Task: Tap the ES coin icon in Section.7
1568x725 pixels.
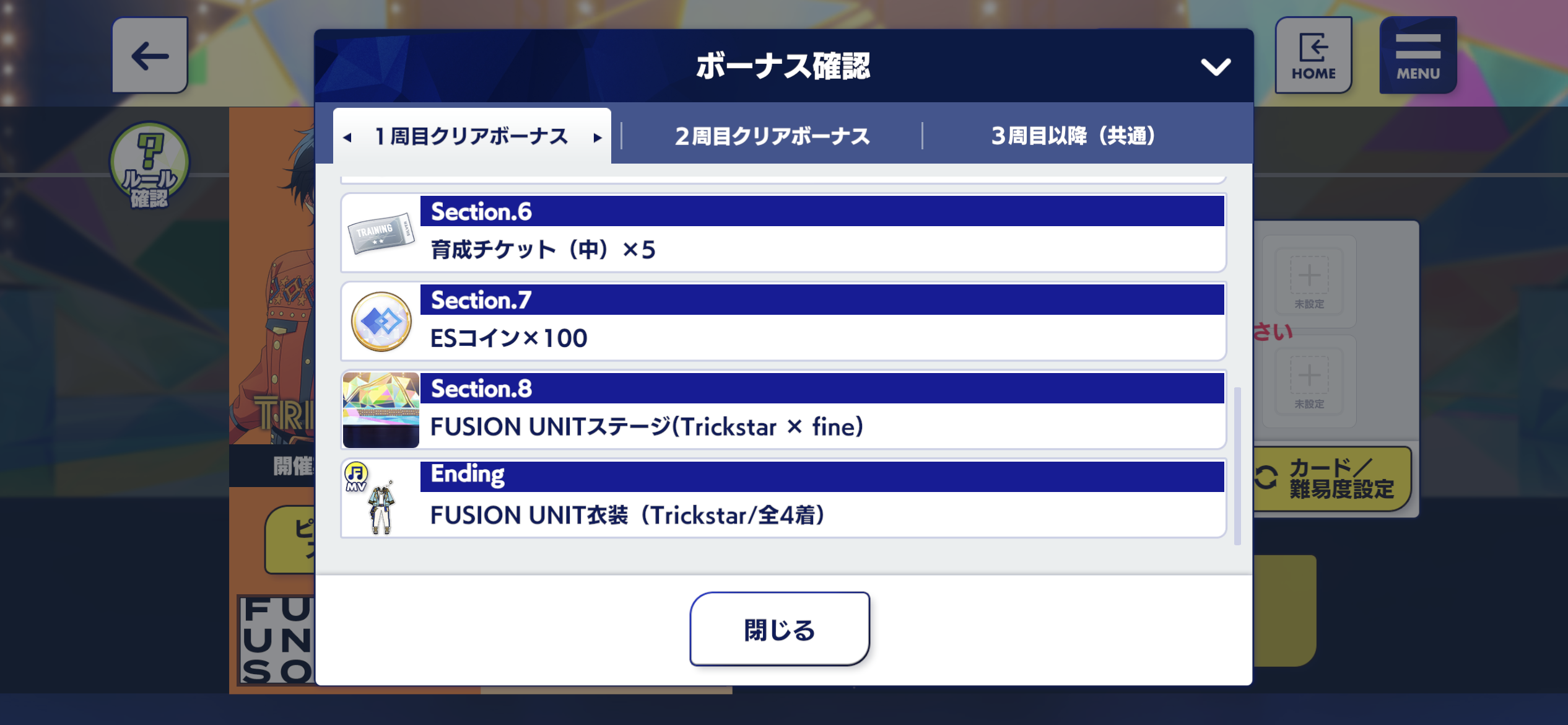Action: pos(381,322)
